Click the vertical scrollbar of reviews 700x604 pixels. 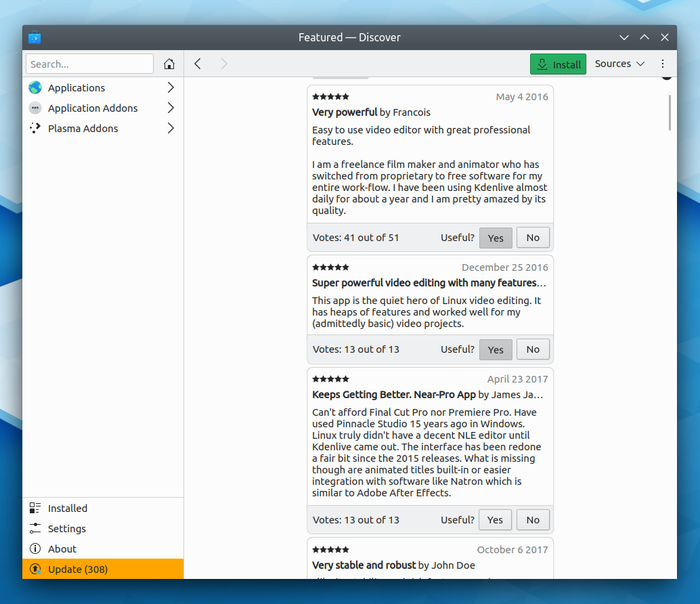pyautogui.click(x=670, y=112)
